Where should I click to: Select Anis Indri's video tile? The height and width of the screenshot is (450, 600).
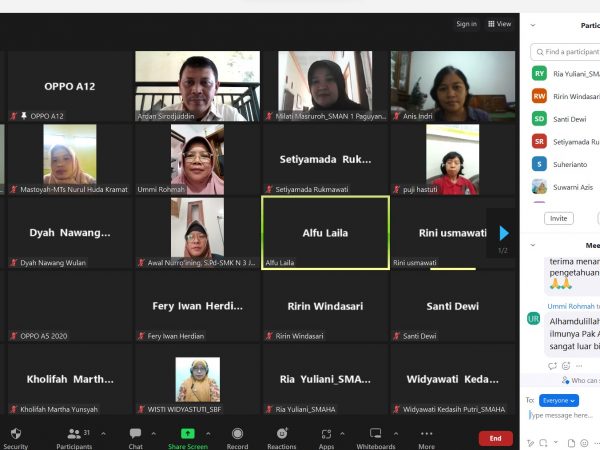(x=453, y=86)
